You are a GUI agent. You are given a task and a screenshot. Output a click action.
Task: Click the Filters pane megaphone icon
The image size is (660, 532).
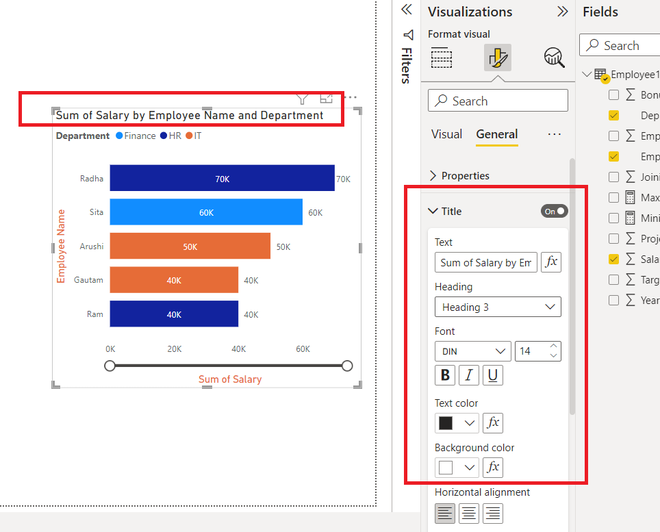[408, 35]
